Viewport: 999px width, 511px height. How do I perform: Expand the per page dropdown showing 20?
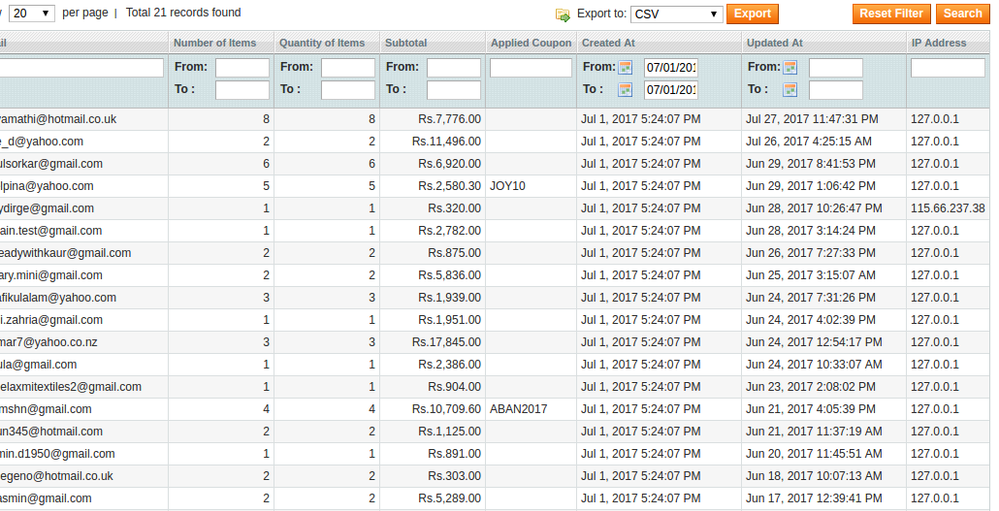click(32, 13)
